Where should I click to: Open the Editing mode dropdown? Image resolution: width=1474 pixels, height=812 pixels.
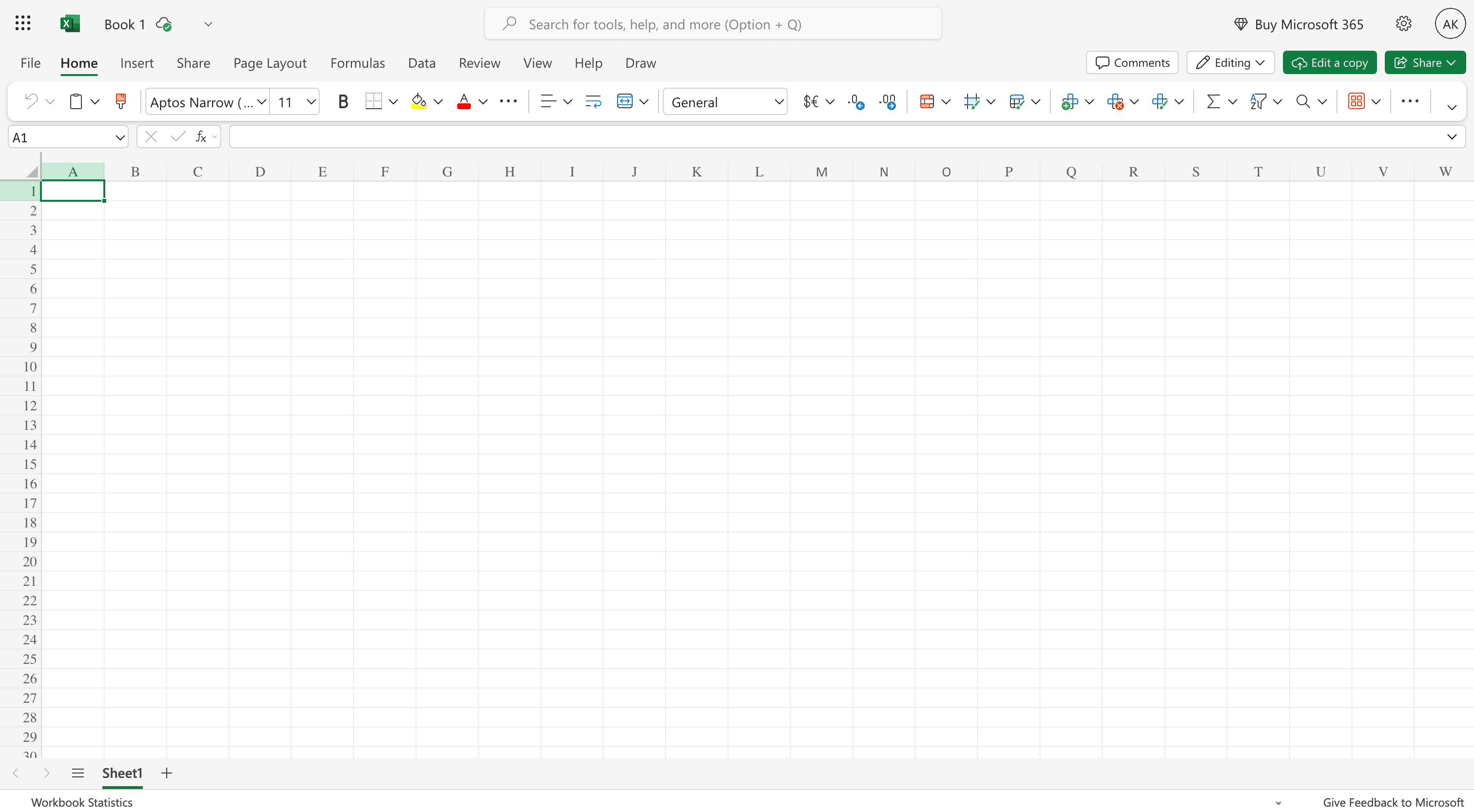(x=1230, y=62)
